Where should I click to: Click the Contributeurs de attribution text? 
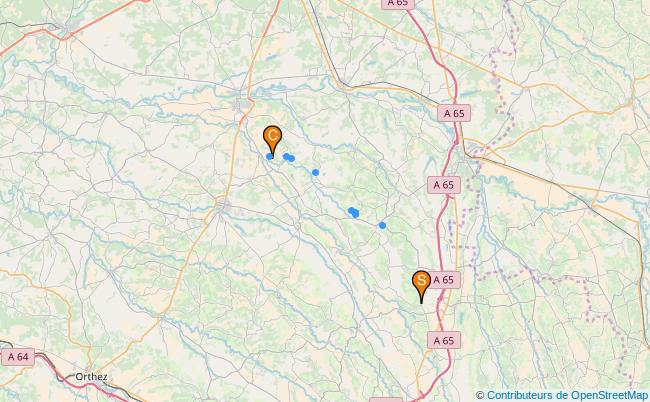526,395
